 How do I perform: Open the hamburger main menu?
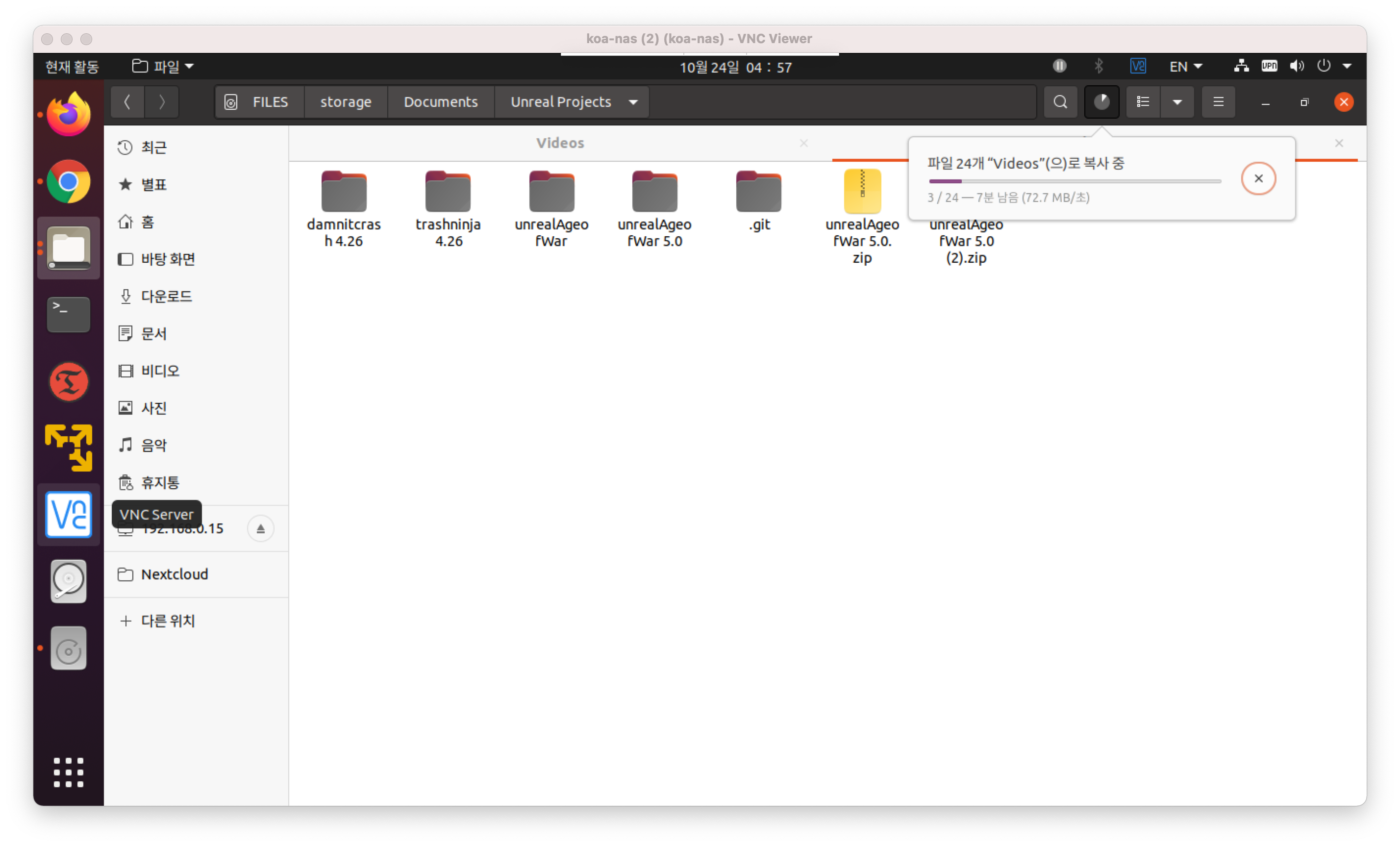point(1218,102)
